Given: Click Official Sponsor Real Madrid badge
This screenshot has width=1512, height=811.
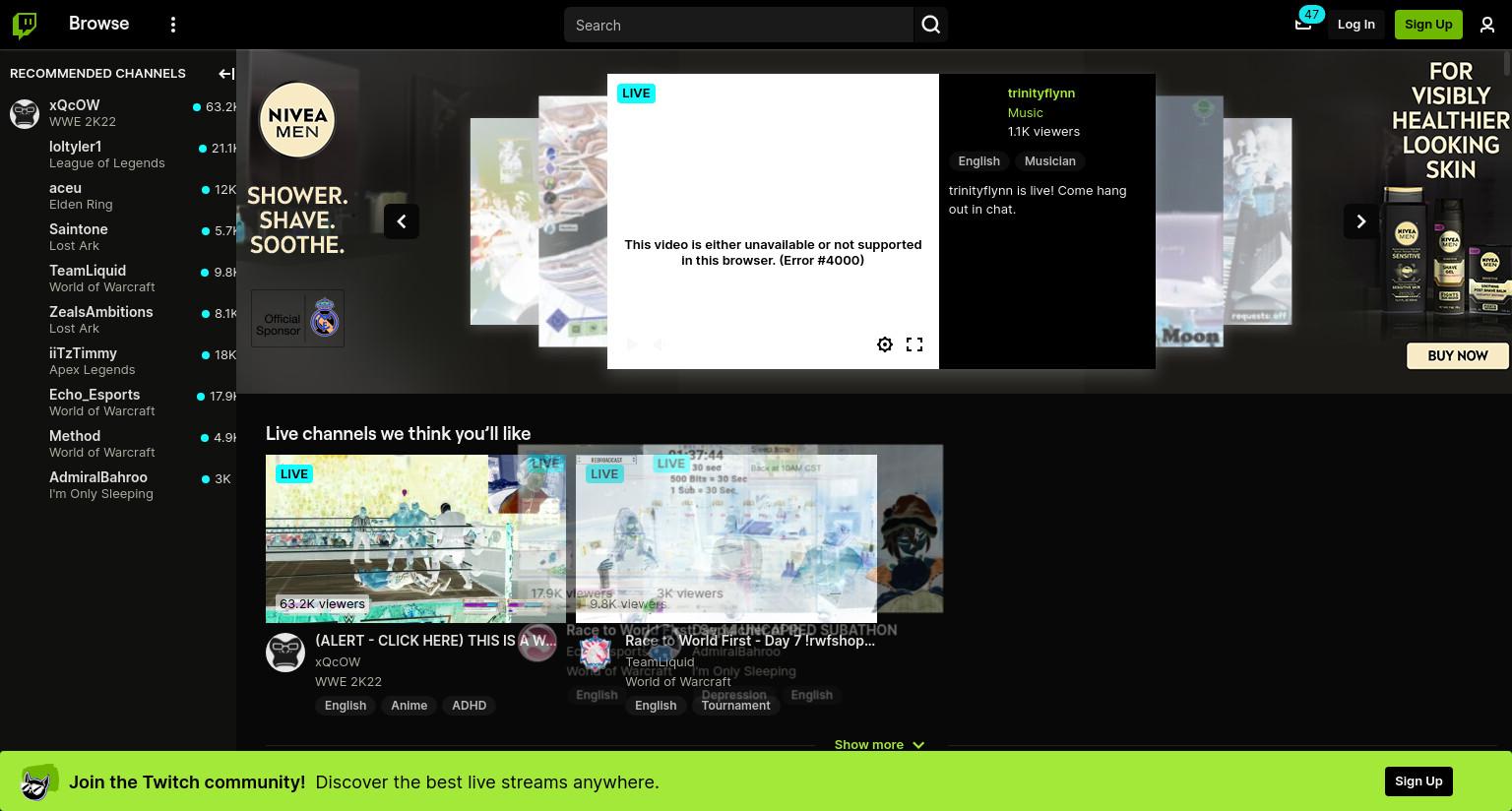Looking at the screenshot, I should click(x=297, y=318).
